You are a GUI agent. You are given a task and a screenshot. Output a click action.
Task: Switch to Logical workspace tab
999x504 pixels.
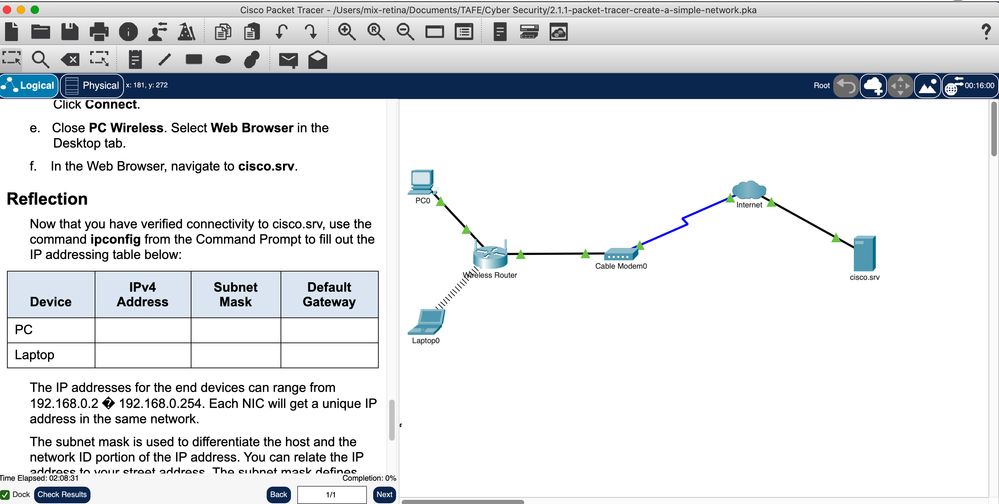pos(29,85)
